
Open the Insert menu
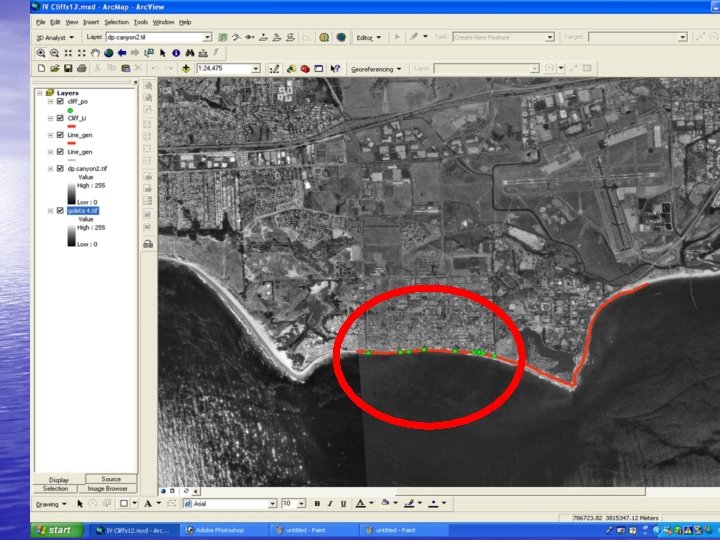tap(91, 22)
